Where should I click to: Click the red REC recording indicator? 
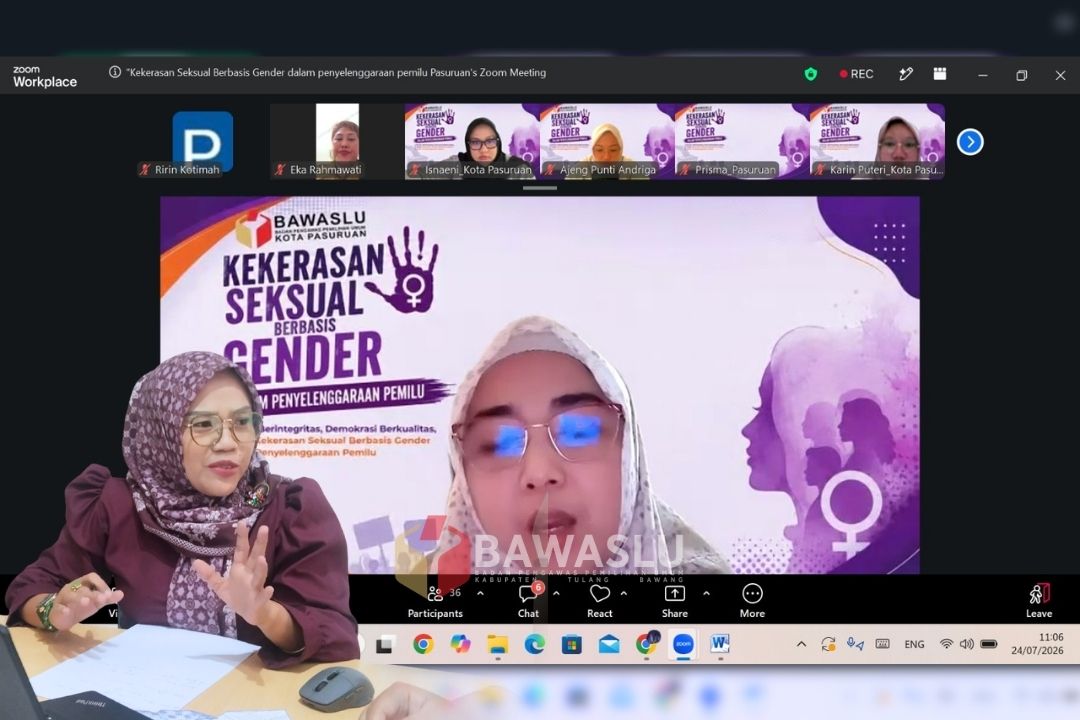click(856, 74)
